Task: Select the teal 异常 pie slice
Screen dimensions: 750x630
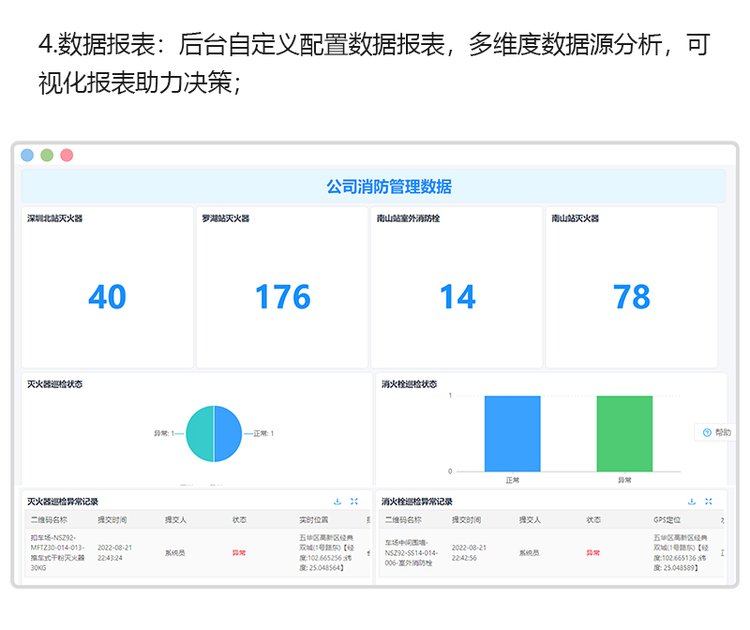Action: point(200,434)
